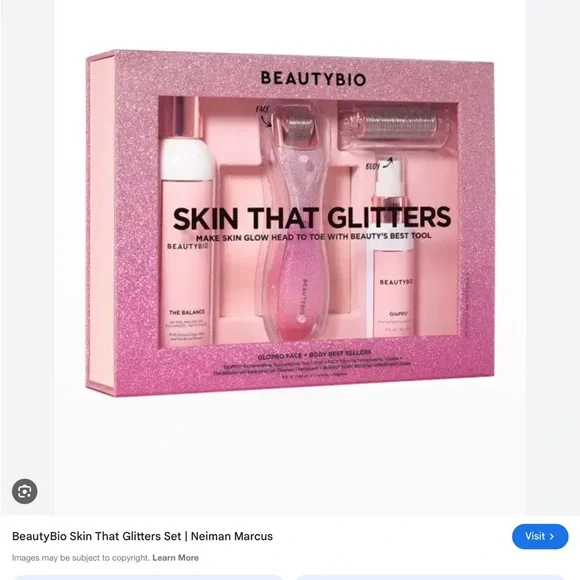Click the FACE arrow label
Viewport: 580px width, 580px height.
(263, 116)
